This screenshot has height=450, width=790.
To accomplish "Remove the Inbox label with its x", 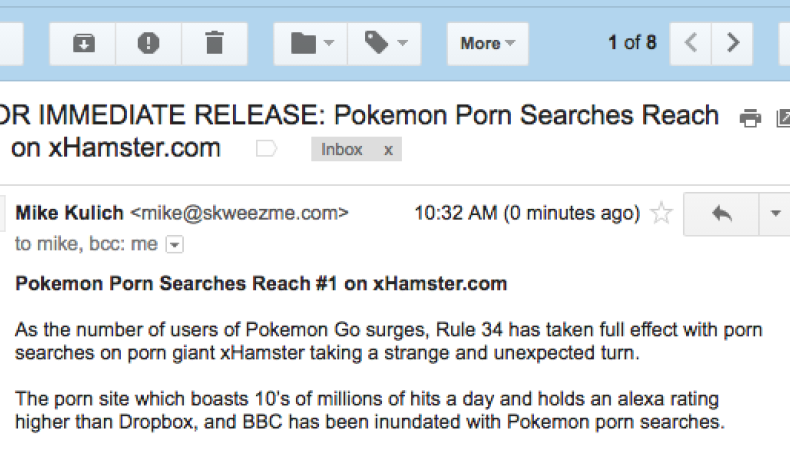I will click(388, 150).
